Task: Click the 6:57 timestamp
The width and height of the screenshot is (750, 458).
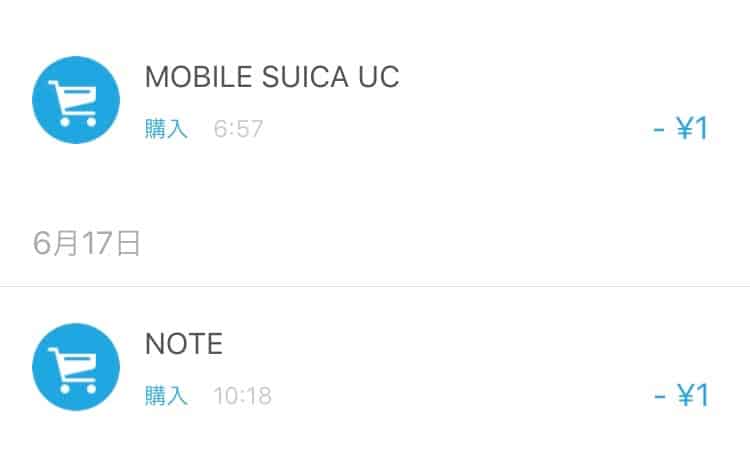Action: point(238,129)
